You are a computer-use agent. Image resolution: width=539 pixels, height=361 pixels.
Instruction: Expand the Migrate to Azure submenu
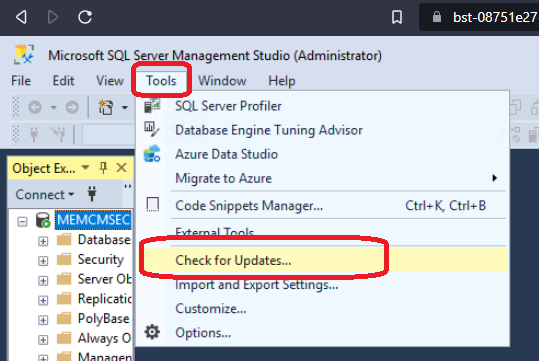tap(323, 178)
